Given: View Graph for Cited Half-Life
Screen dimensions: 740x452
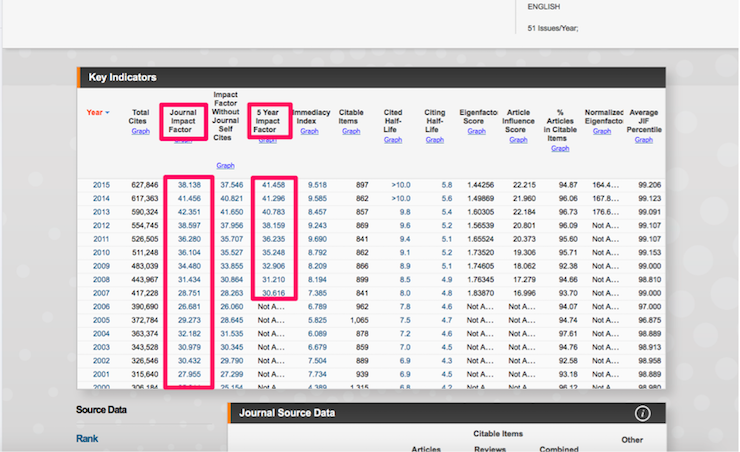Looking at the screenshot, I should (x=393, y=140).
